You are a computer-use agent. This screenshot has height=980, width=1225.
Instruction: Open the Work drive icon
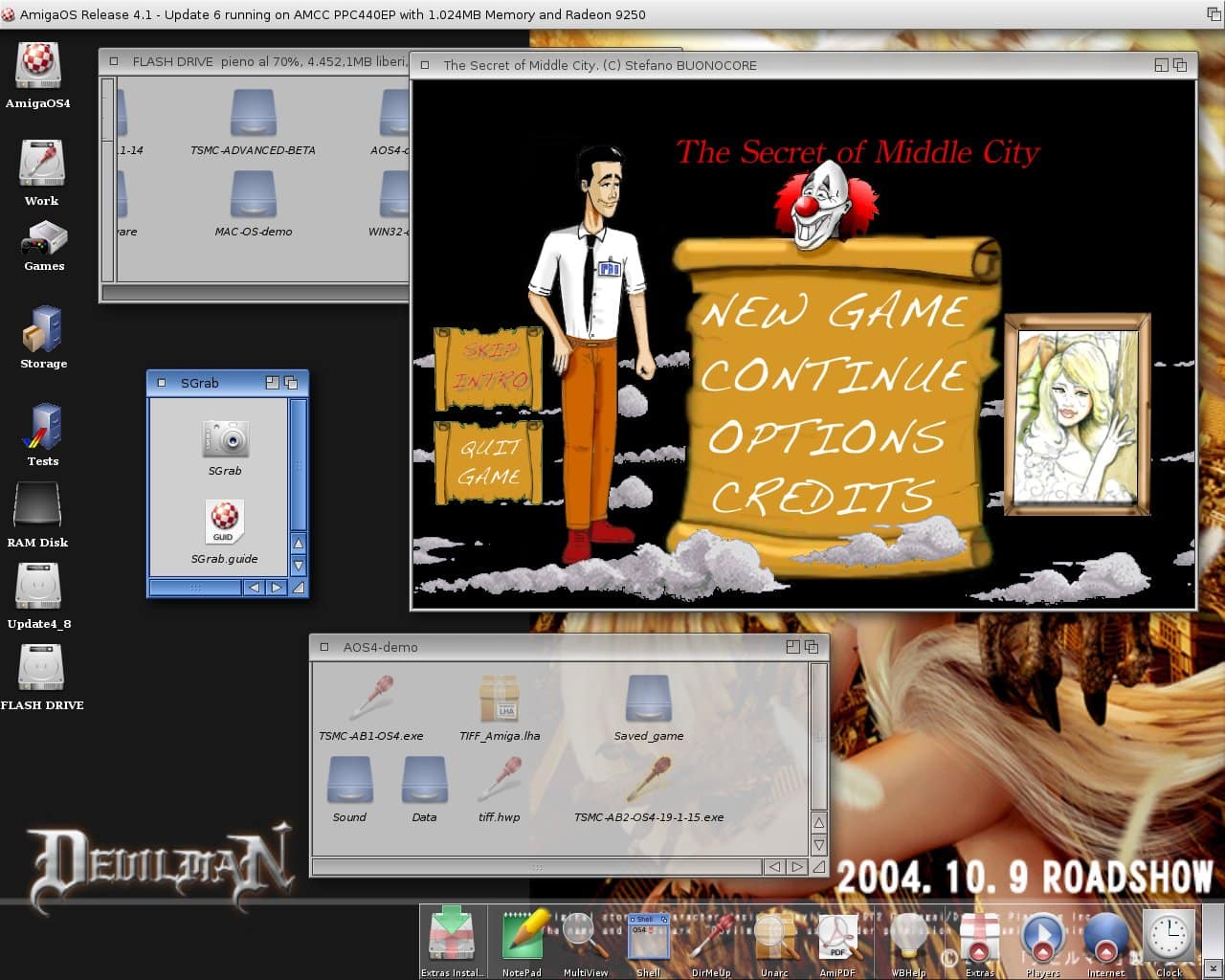click(x=41, y=164)
